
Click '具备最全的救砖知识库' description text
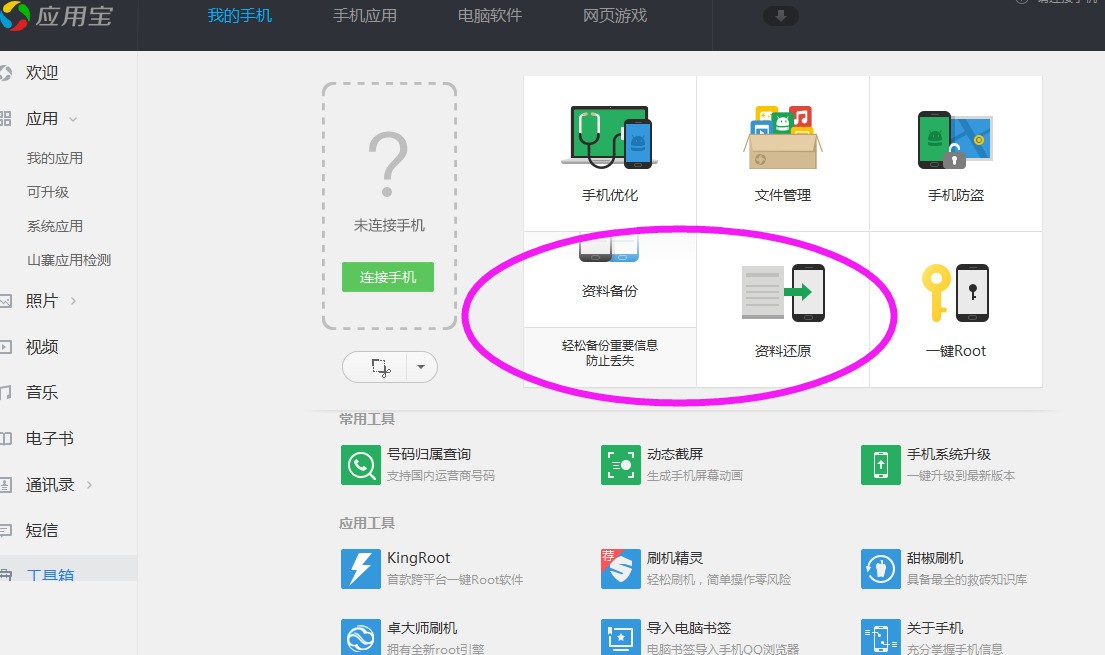click(967, 580)
